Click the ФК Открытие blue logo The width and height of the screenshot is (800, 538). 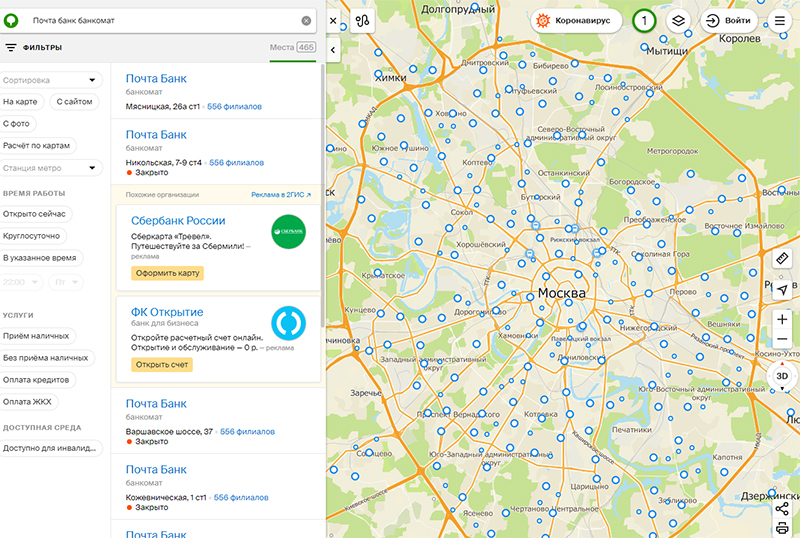(289, 323)
